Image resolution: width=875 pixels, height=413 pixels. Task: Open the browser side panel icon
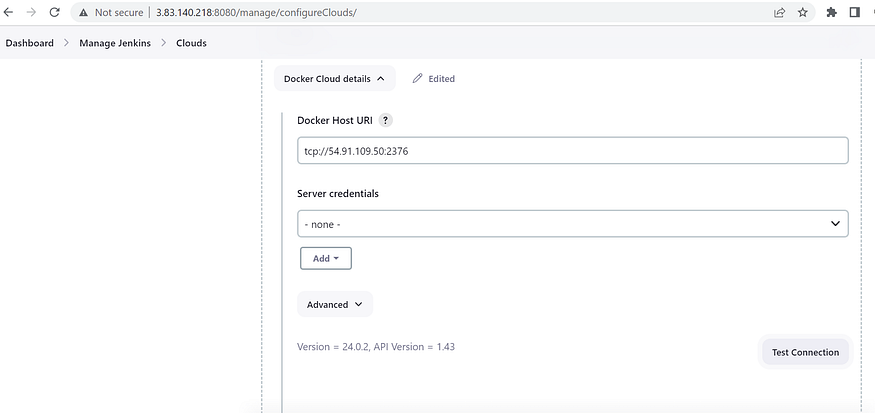coord(854,12)
